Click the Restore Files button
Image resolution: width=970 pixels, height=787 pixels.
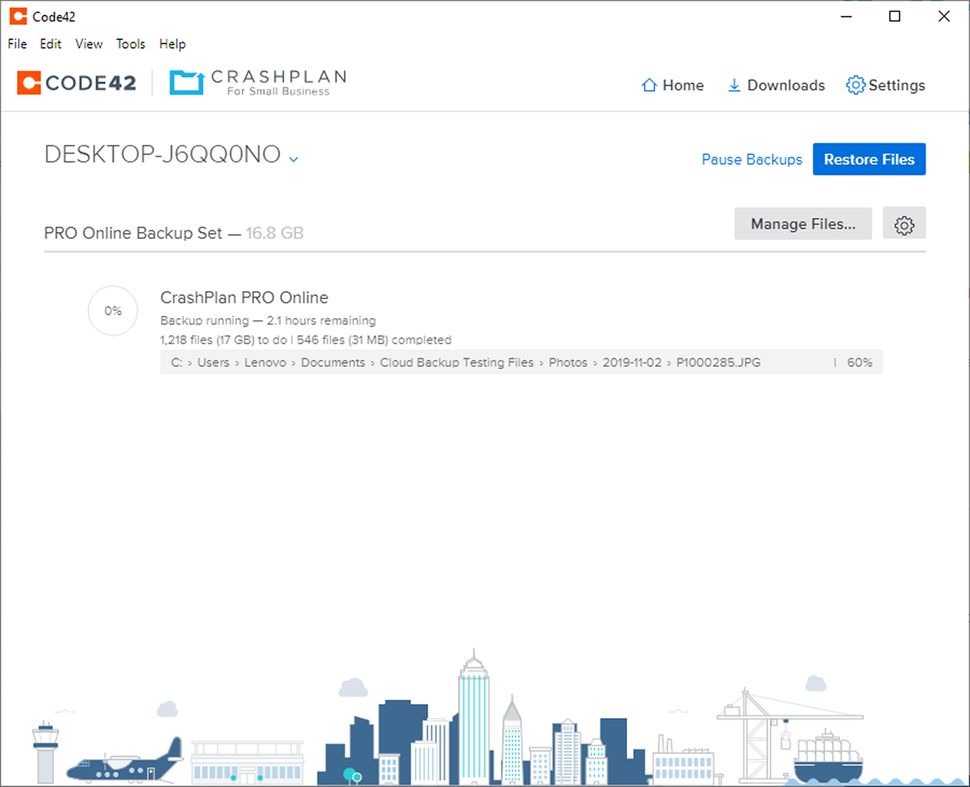point(868,159)
